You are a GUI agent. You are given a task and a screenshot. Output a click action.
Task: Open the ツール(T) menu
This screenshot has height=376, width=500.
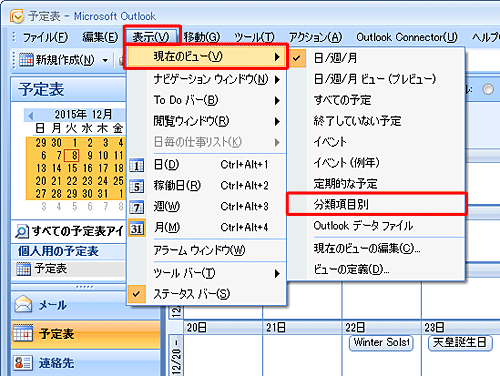(x=254, y=37)
